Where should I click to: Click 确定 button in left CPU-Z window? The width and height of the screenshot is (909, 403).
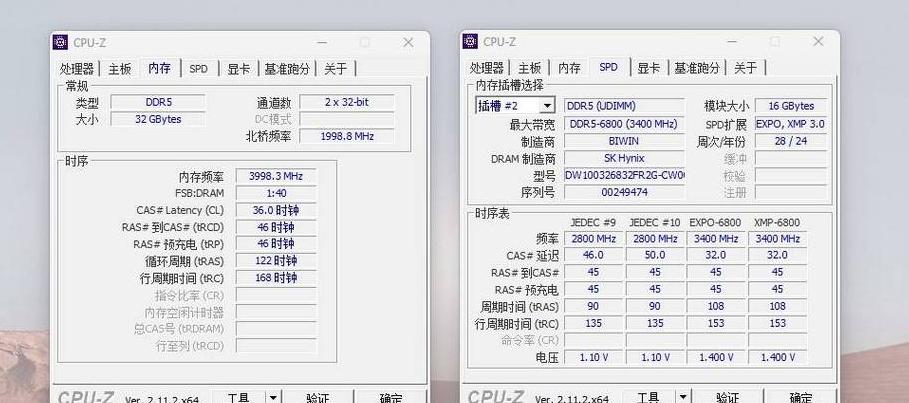click(391, 398)
